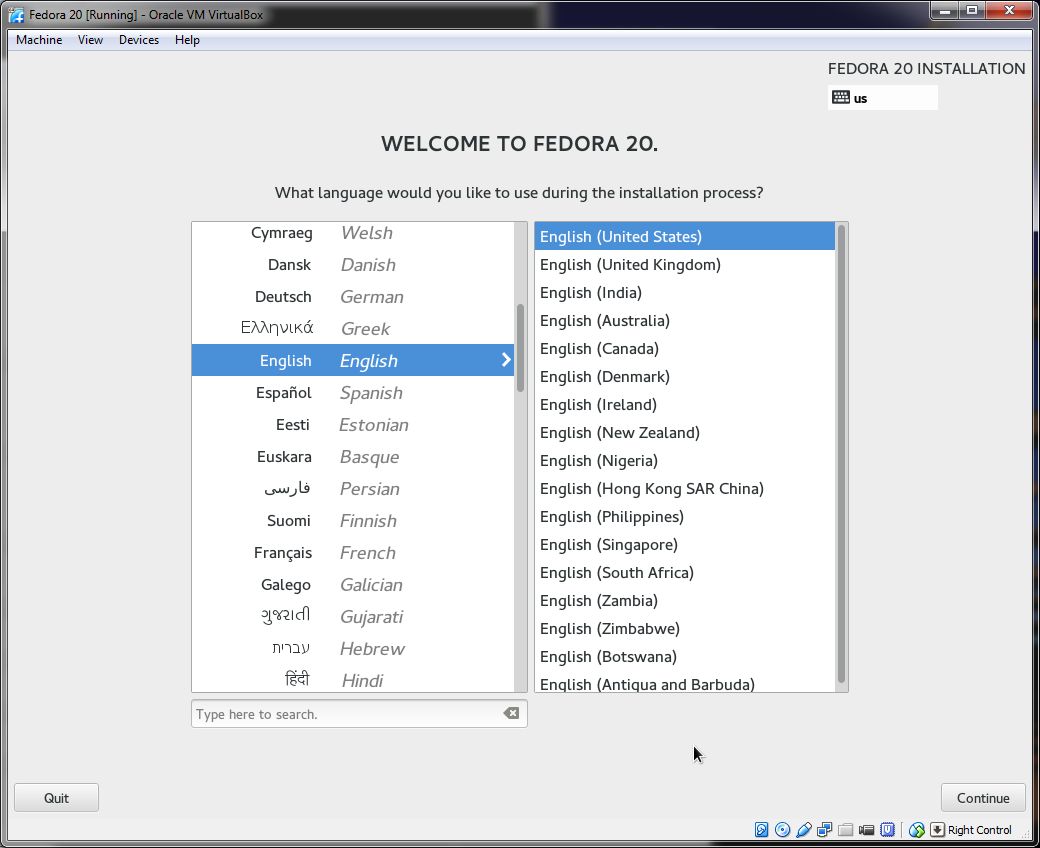The height and width of the screenshot is (848, 1040).
Task: Select the Gujarati language row
Action: pos(353,617)
